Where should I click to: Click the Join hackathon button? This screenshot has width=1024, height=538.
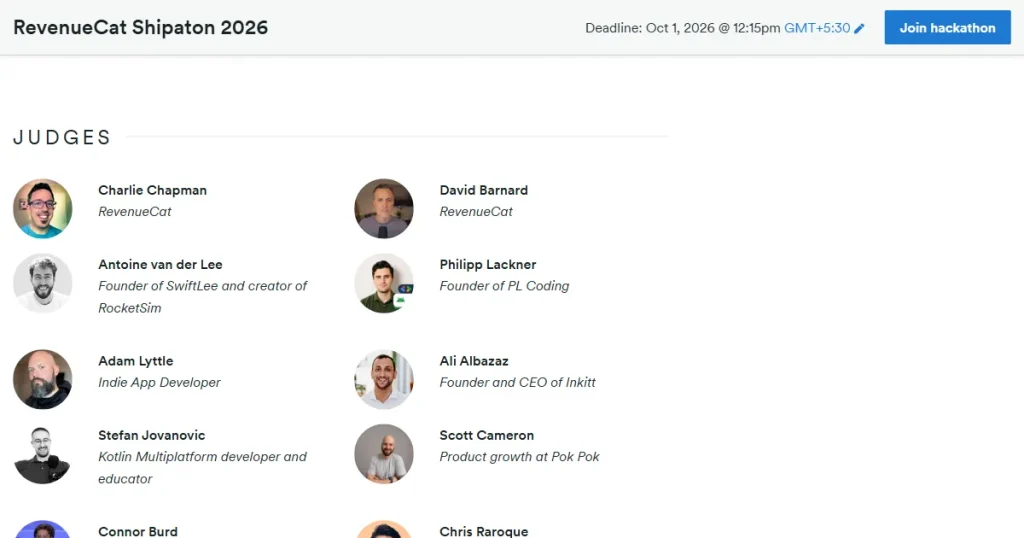(x=948, y=27)
